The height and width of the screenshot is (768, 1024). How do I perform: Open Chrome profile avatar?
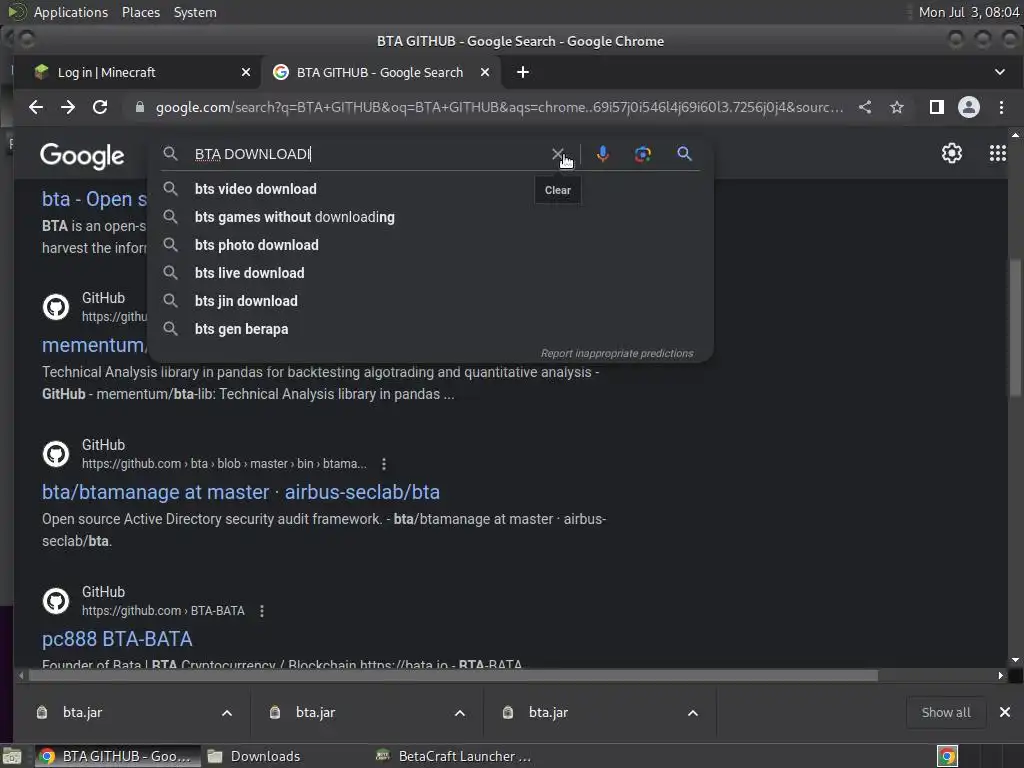coord(968,107)
